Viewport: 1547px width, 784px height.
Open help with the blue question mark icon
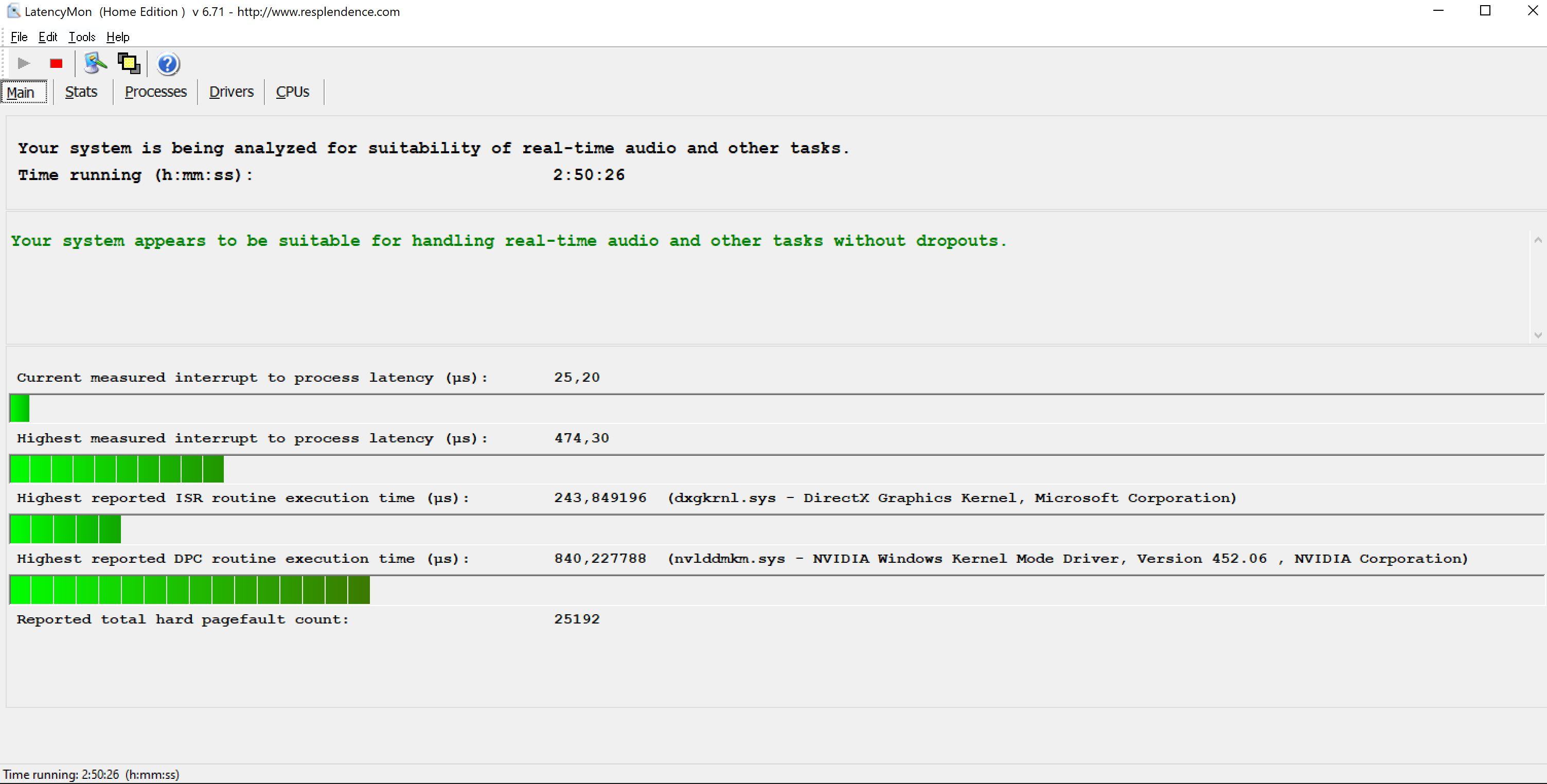tap(168, 64)
